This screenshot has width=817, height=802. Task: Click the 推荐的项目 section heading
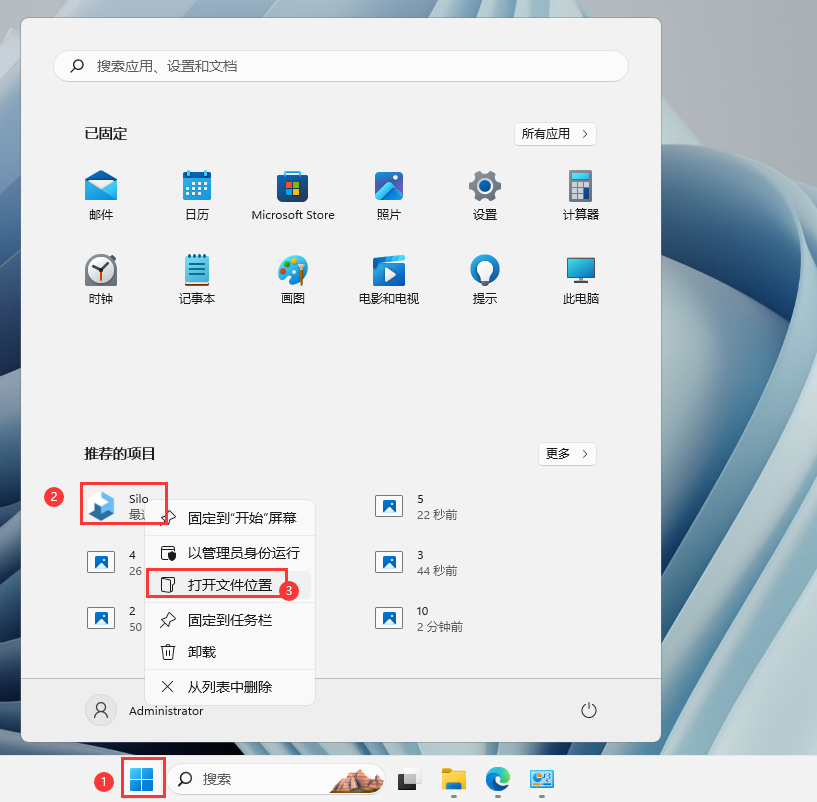[x=120, y=453]
